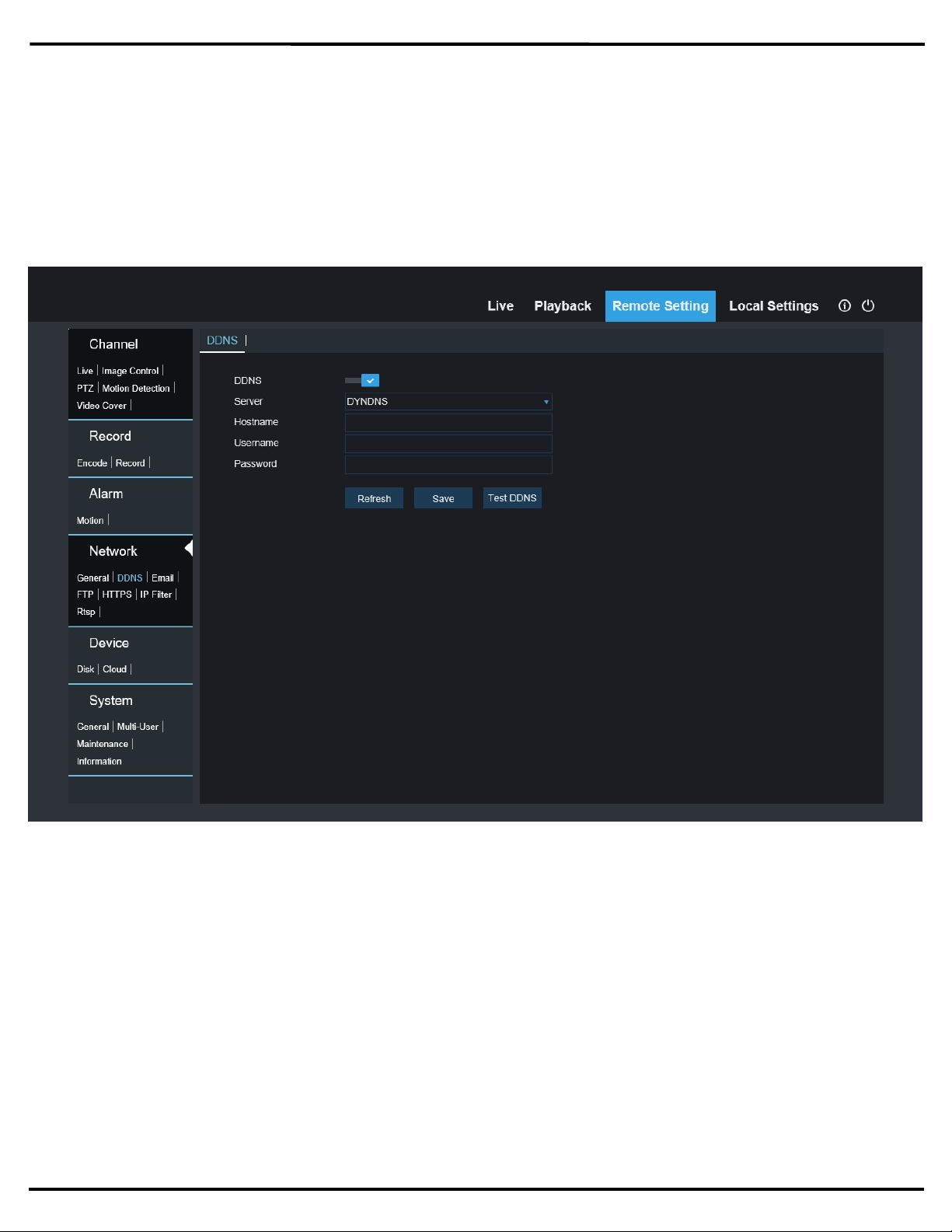Open PTZ settings link
Screen dimensions: 952x1232
point(85,389)
